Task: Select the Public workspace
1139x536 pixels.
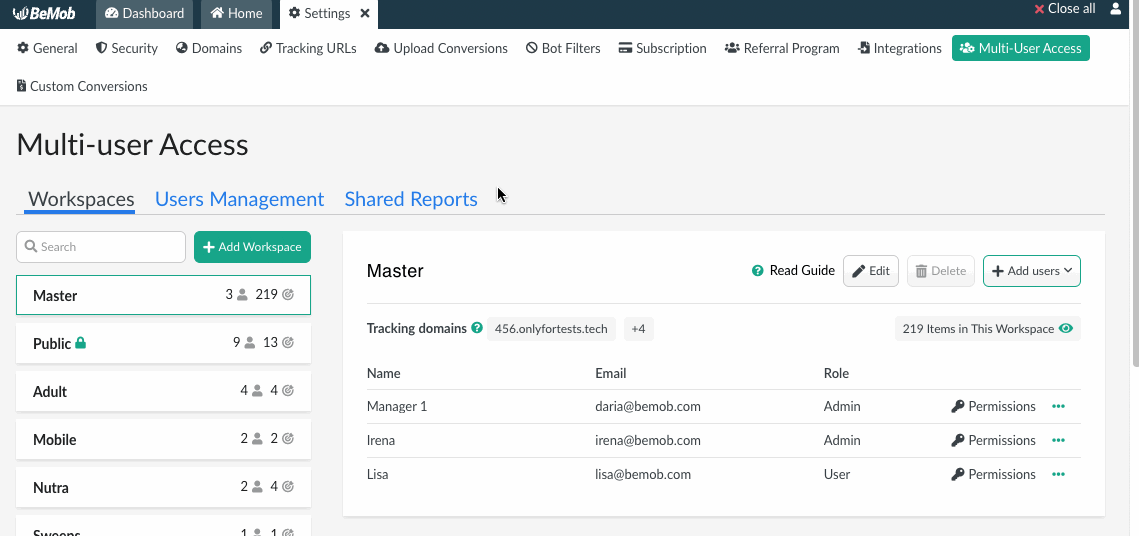Action: pos(163,343)
